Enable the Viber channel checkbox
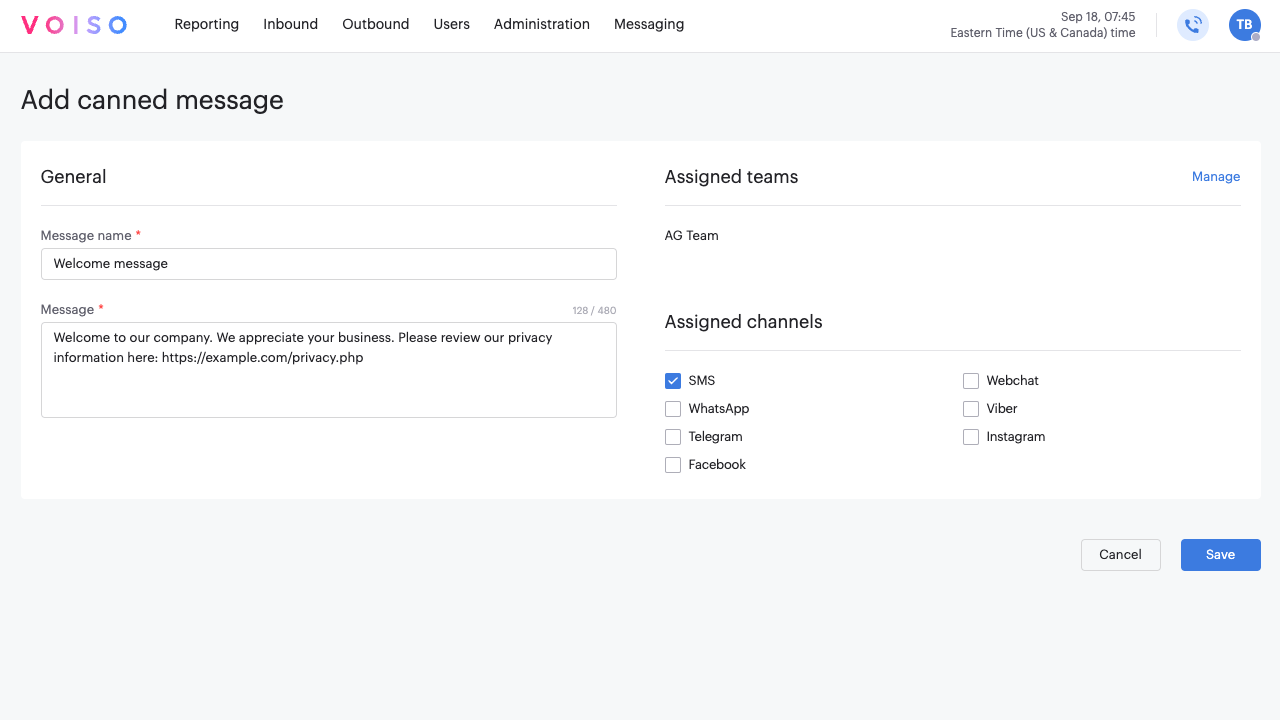1280x720 pixels. [971, 409]
